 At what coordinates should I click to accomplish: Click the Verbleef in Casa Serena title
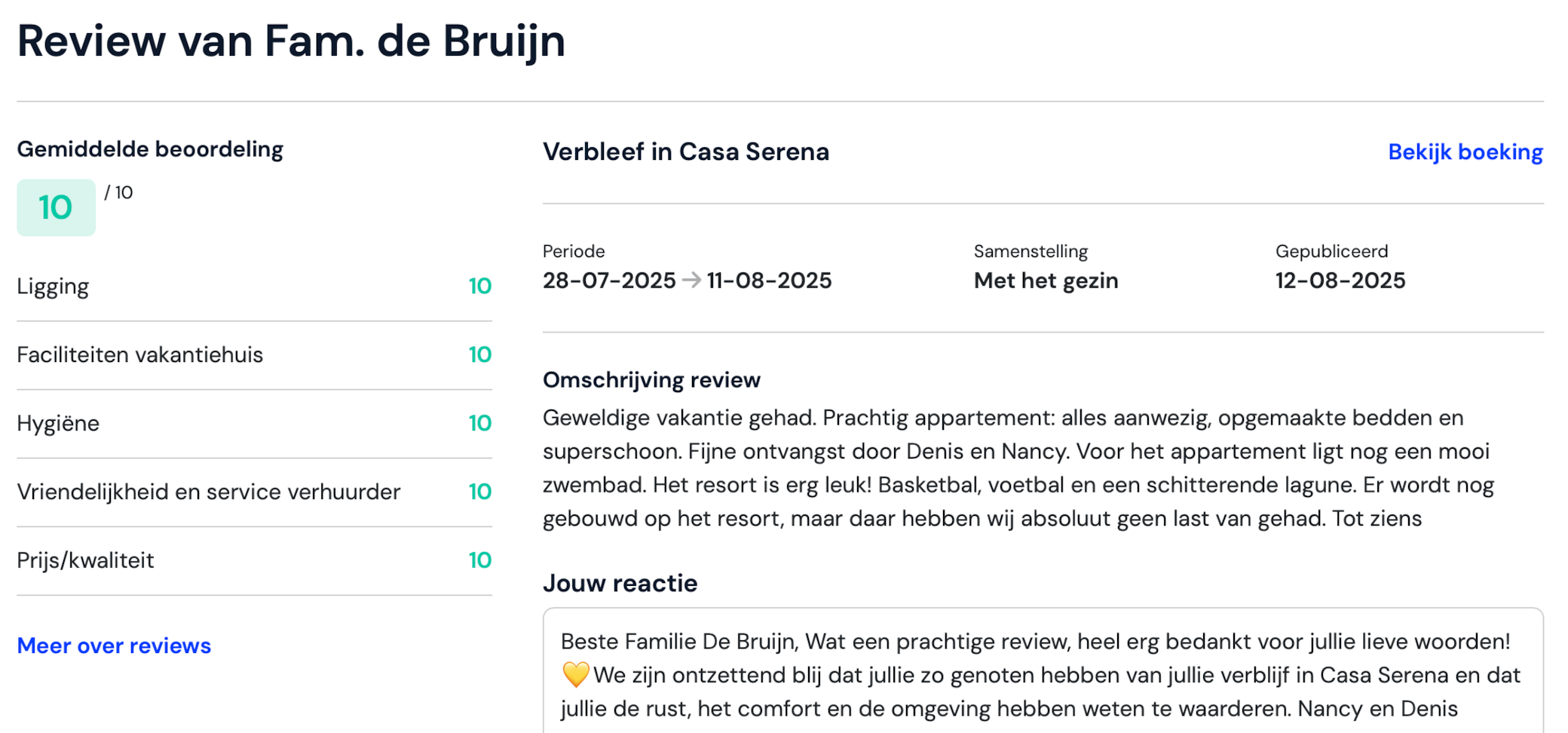tap(686, 152)
